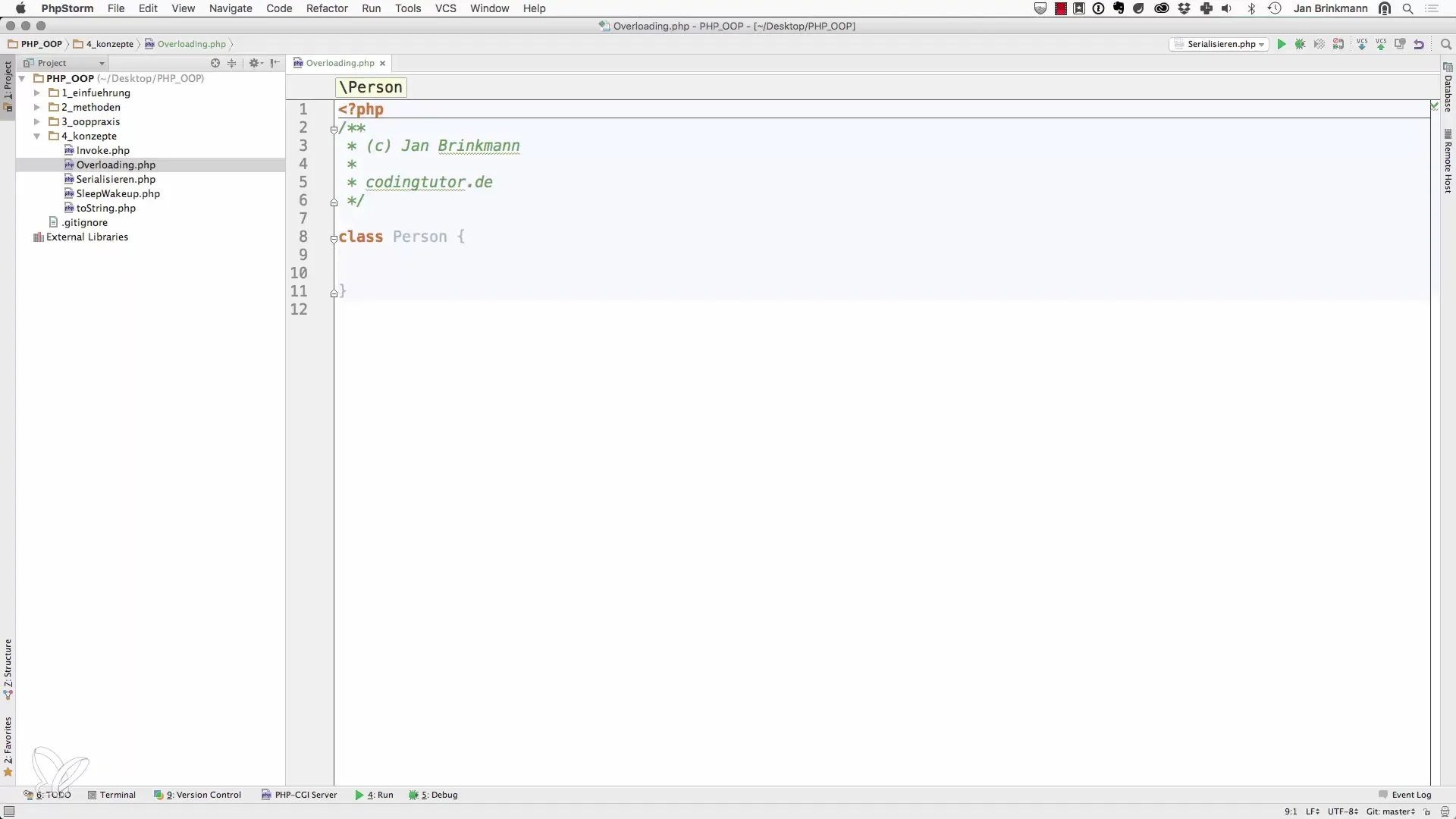Open the Refactor menu
The width and height of the screenshot is (1456, 819).
[327, 8]
